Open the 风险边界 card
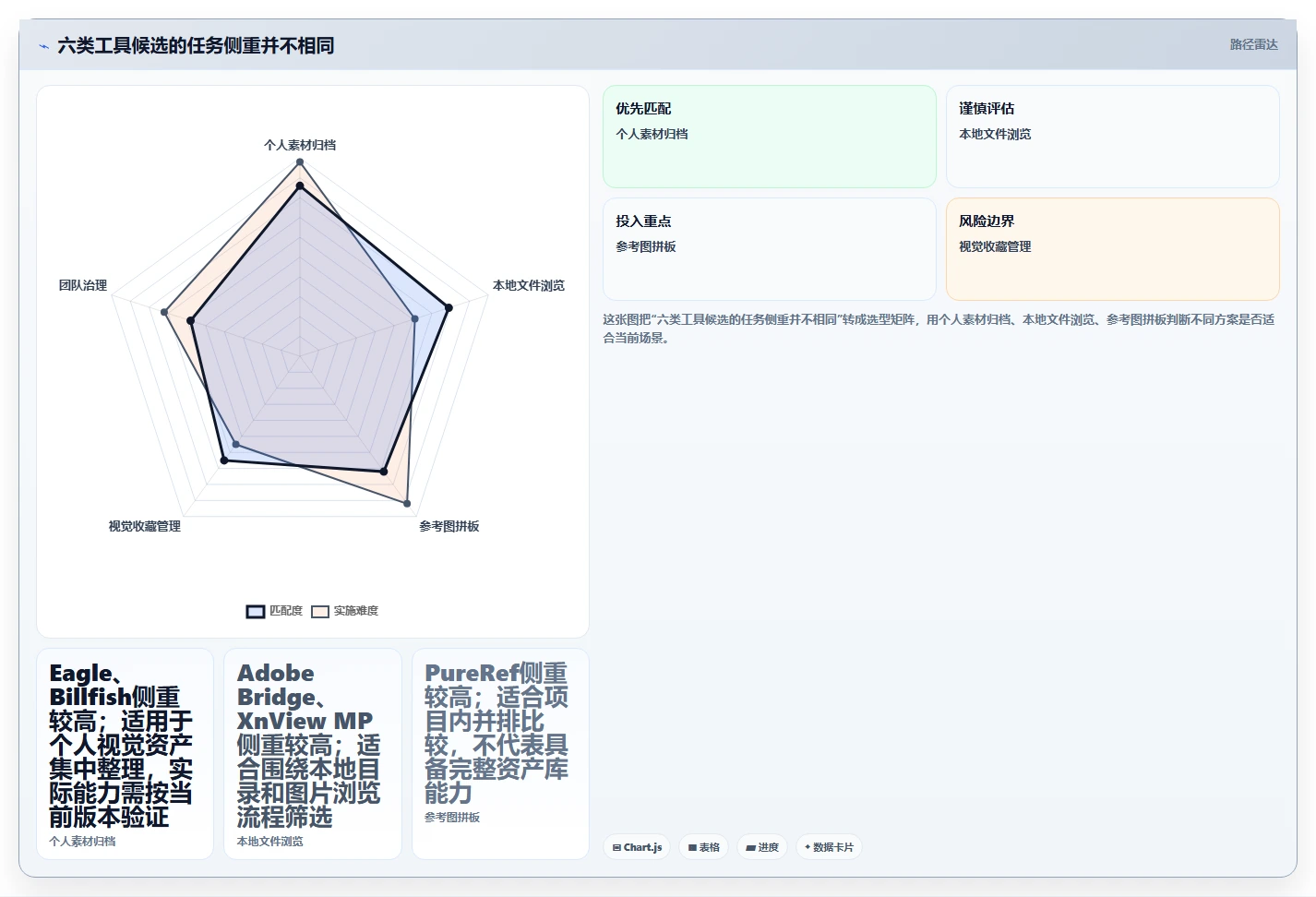This screenshot has width=1316, height=897. [1113, 249]
